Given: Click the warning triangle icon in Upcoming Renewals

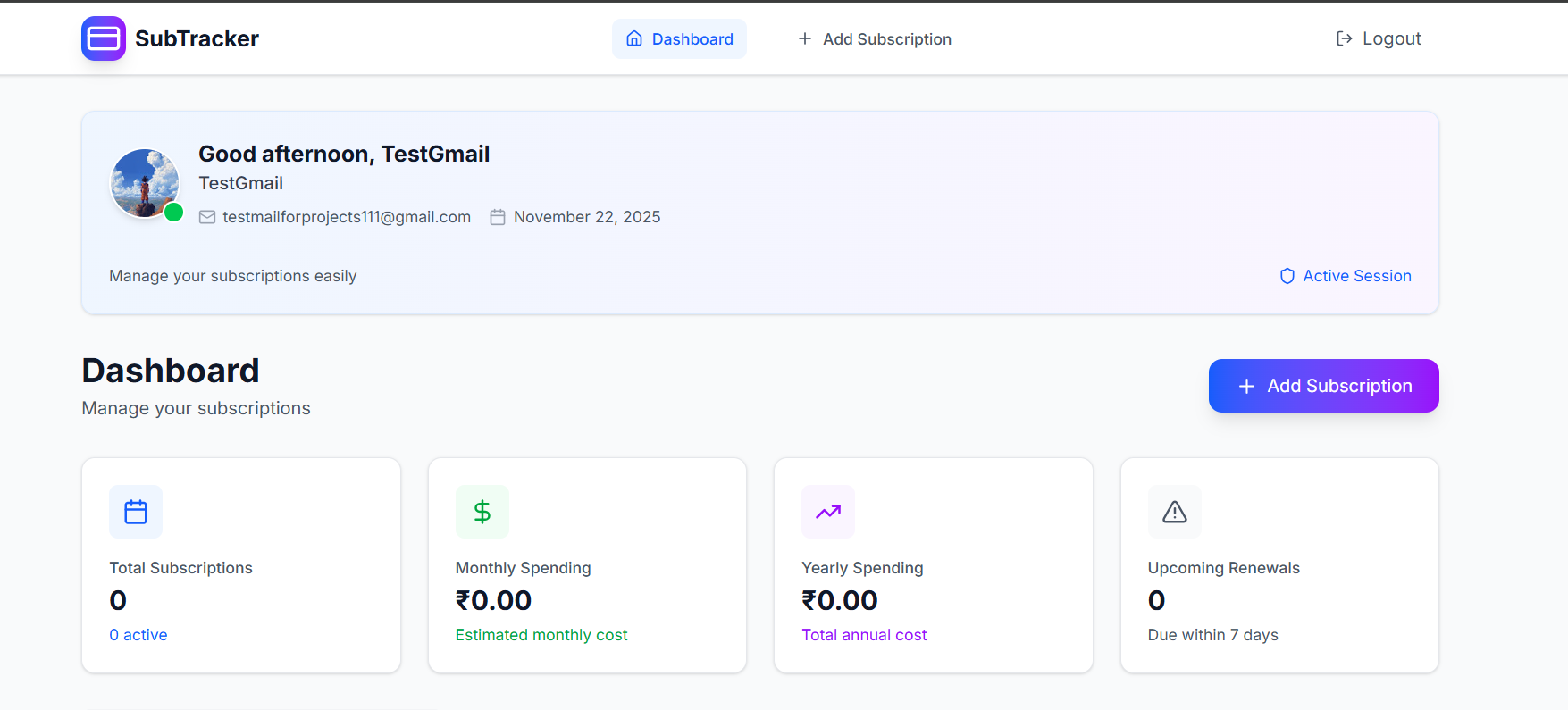Looking at the screenshot, I should tap(1174, 512).
